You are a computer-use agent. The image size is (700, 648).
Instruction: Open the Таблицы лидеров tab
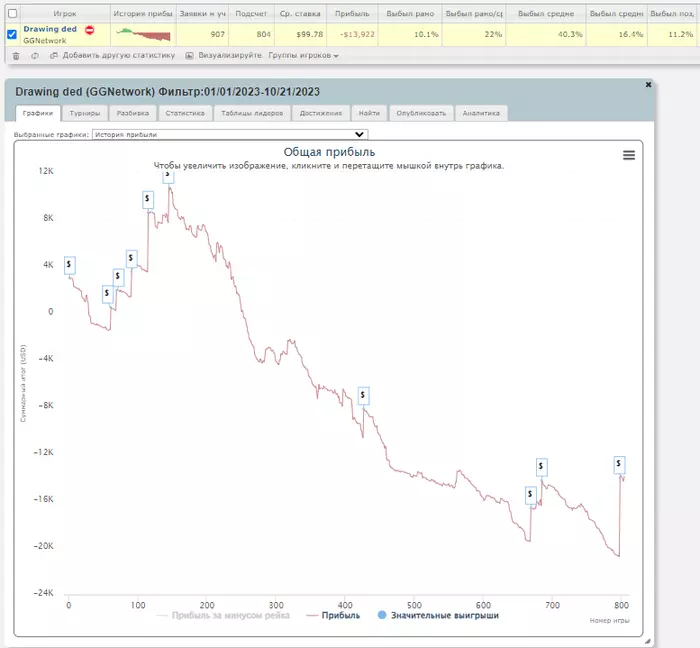click(252, 113)
